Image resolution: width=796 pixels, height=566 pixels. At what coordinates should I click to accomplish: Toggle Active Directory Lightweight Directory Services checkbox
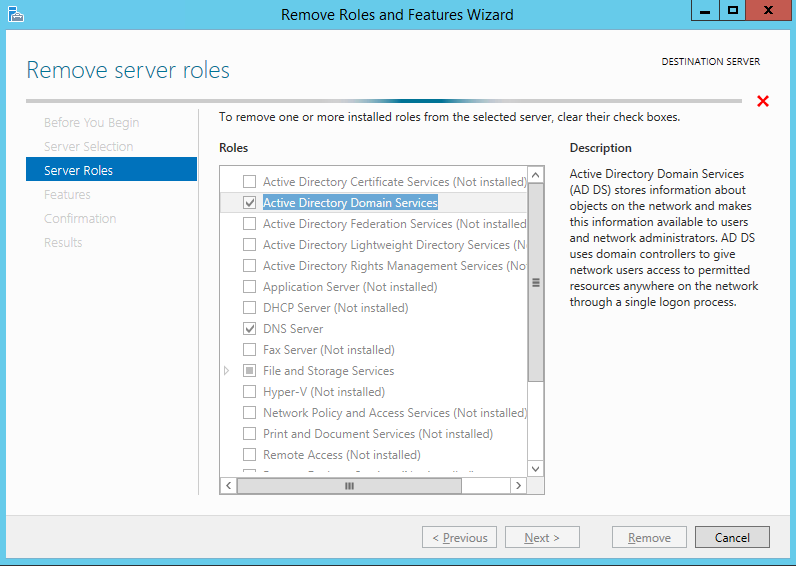click(x=249, y=245)
